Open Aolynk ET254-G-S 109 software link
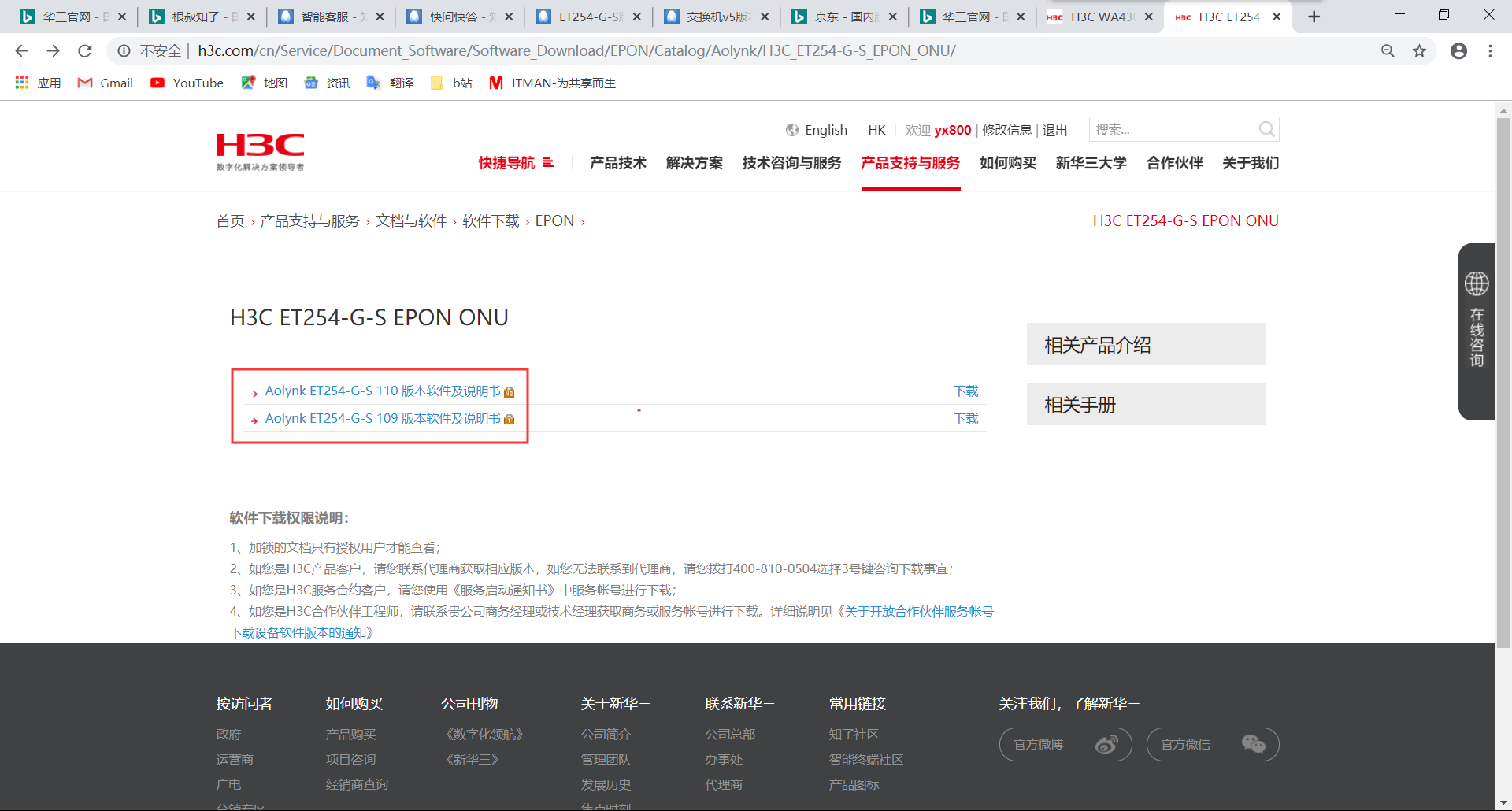1512x811 pixels. coord(383,419)
